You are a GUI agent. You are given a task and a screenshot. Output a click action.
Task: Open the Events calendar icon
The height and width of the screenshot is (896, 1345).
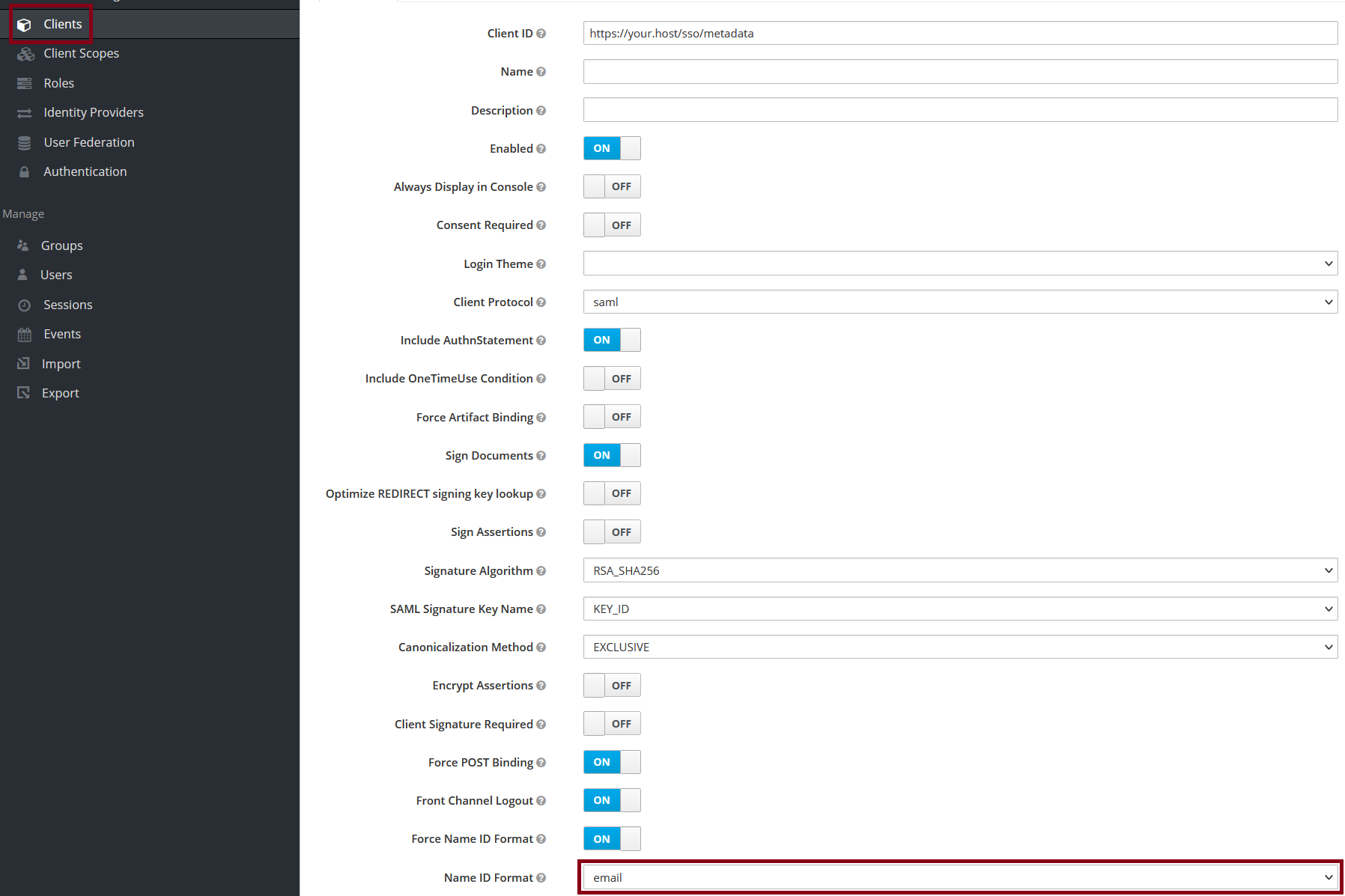pos(23,333)
